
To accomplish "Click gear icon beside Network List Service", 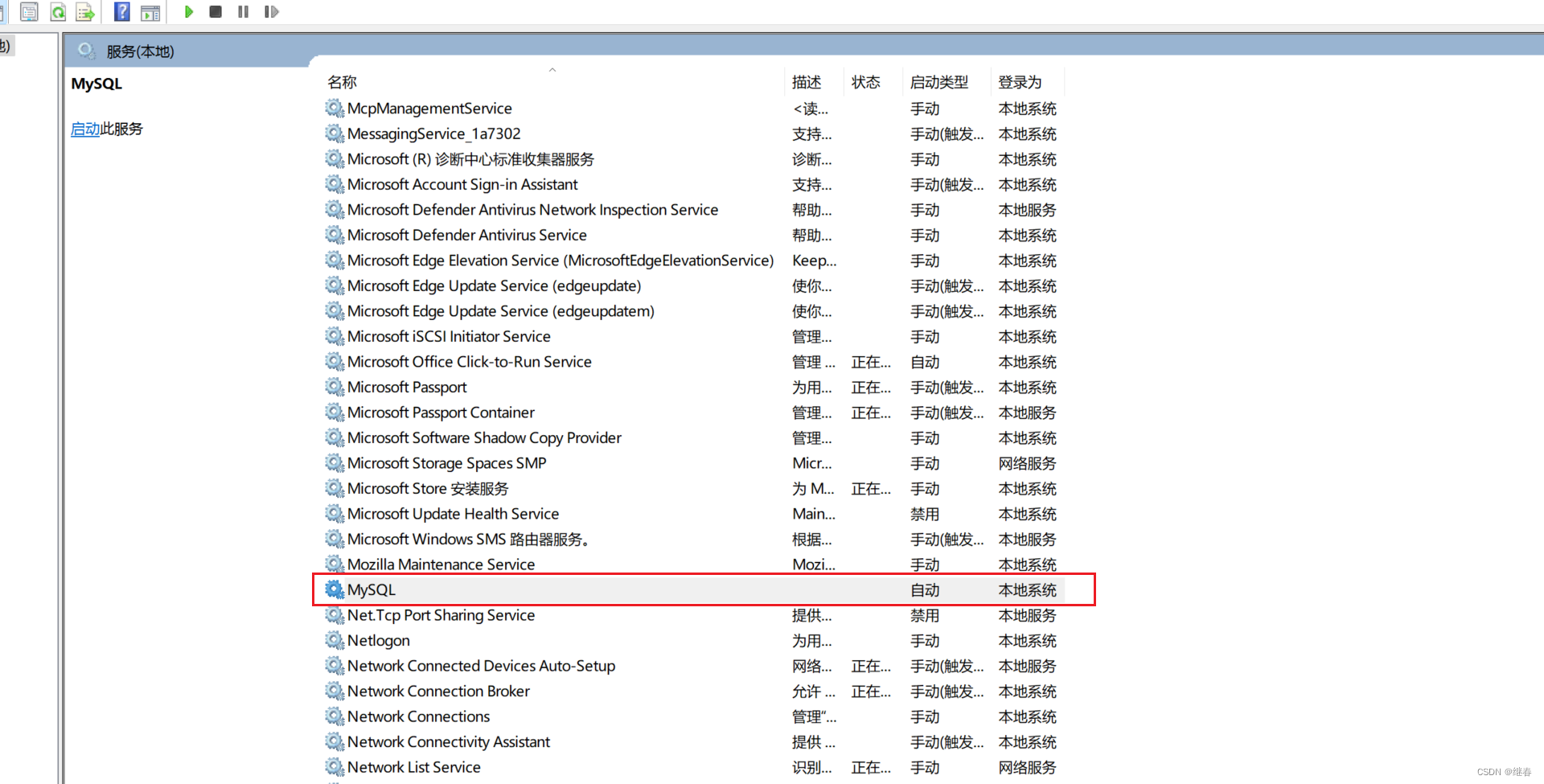I will [x=335, y=767].
